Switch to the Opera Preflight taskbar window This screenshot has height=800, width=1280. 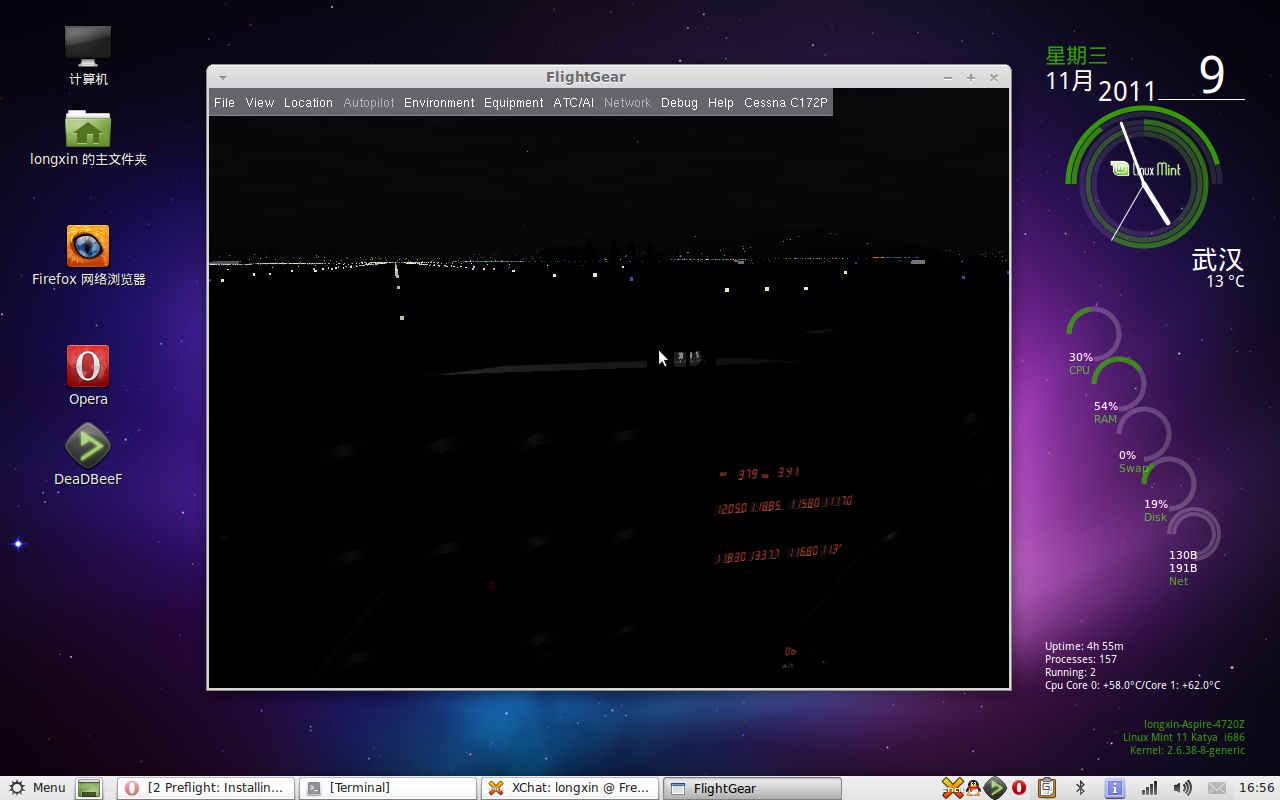click(x=206, y=788)
